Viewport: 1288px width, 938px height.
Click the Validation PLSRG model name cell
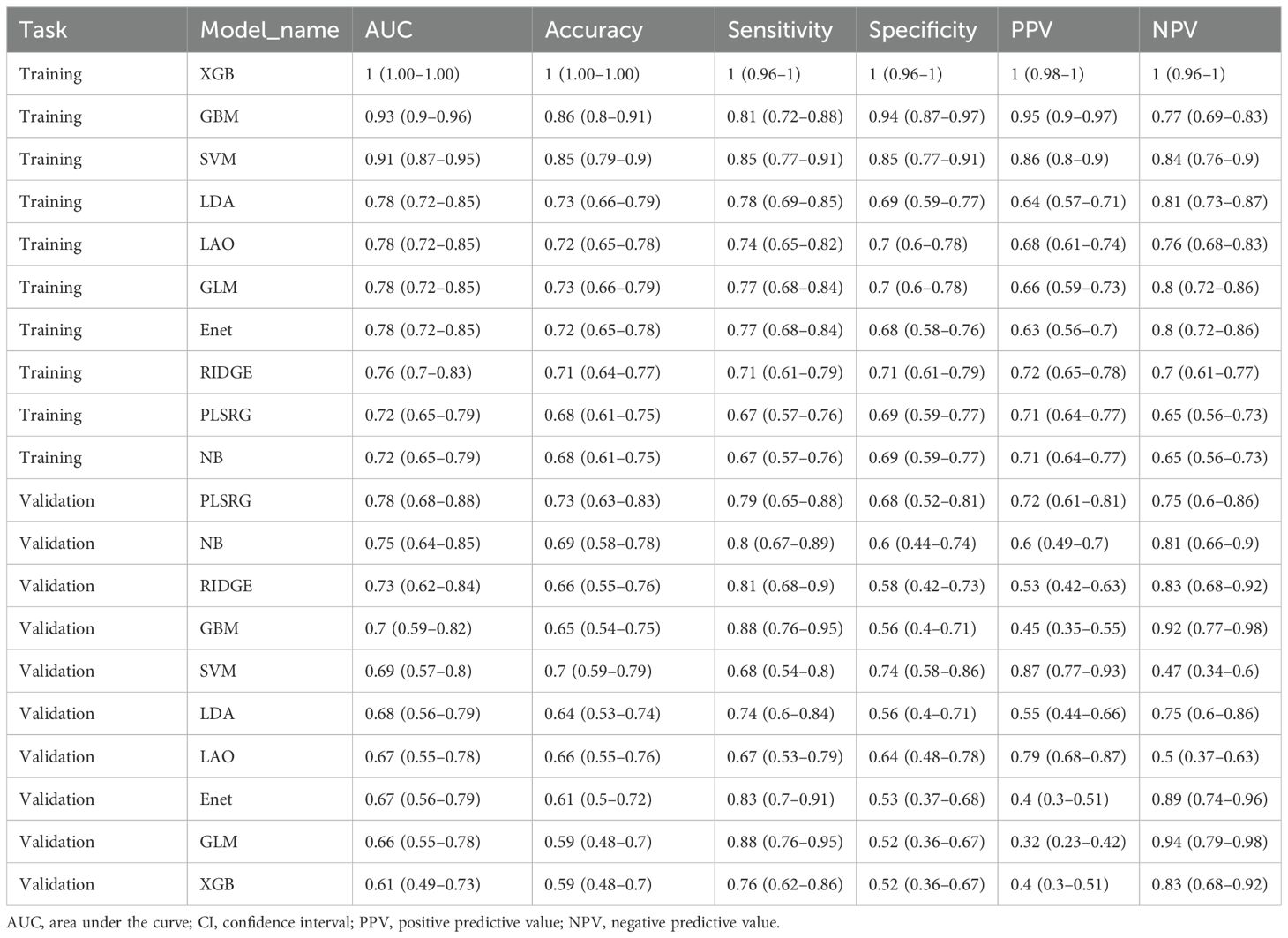coord(226,500)
